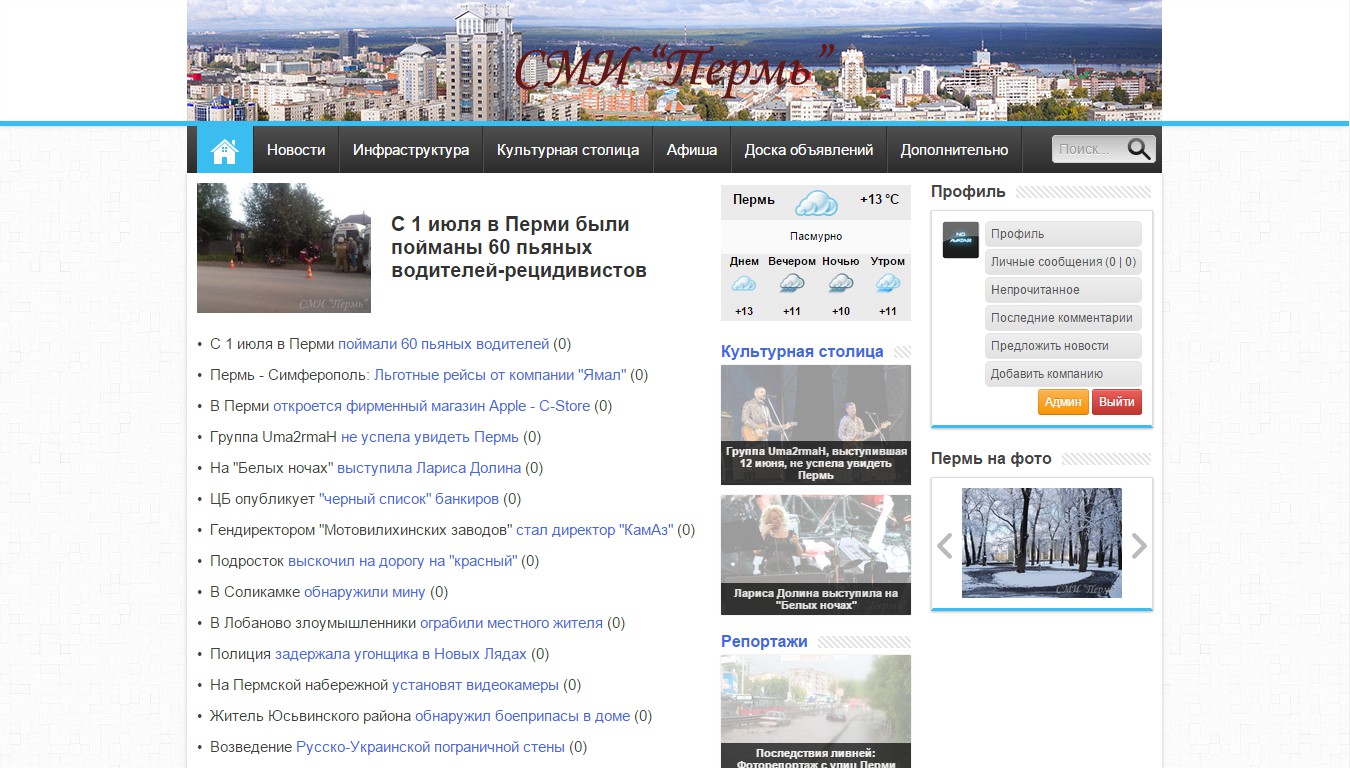Click the Выйти logout button

tap(1117, 402)
